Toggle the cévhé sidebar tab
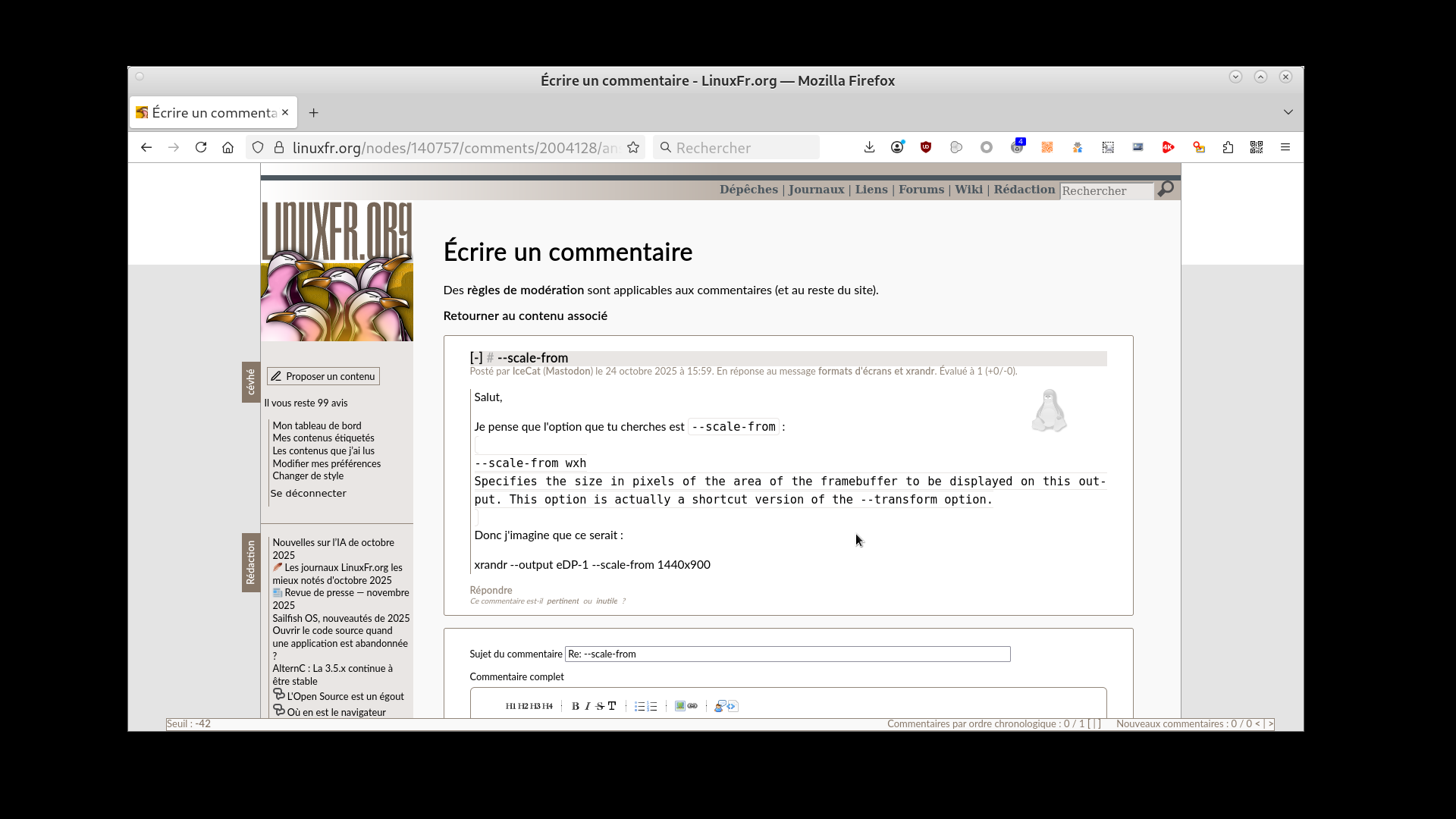This screenshot has height=819, width=1456. point(251,381)
